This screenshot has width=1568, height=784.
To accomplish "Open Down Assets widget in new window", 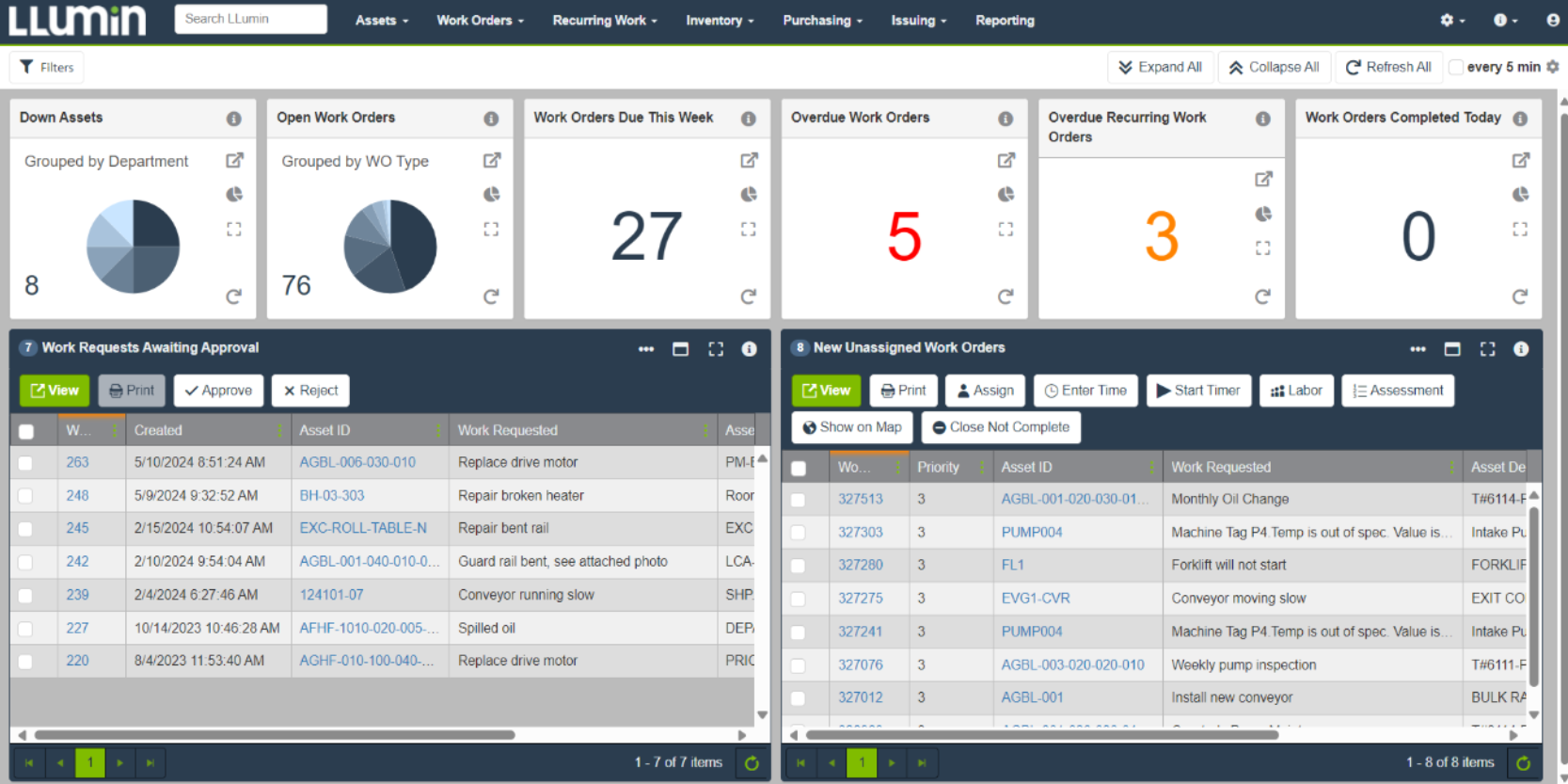I will coord(234,160).
